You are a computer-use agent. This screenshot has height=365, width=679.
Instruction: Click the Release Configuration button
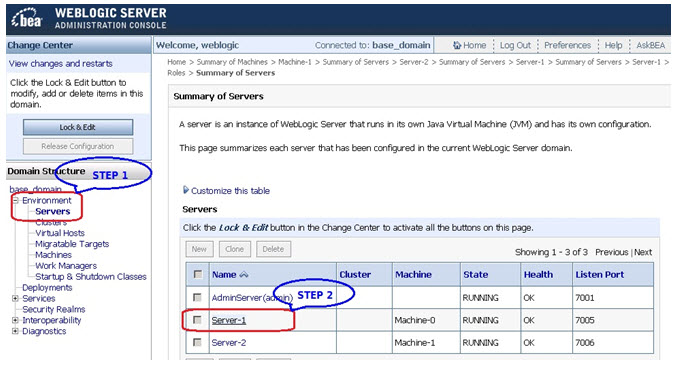tap(78, 146)
